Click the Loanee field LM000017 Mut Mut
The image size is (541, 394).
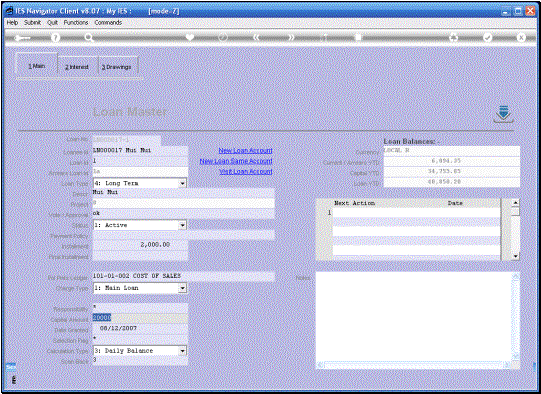click(x=140, y=151)
